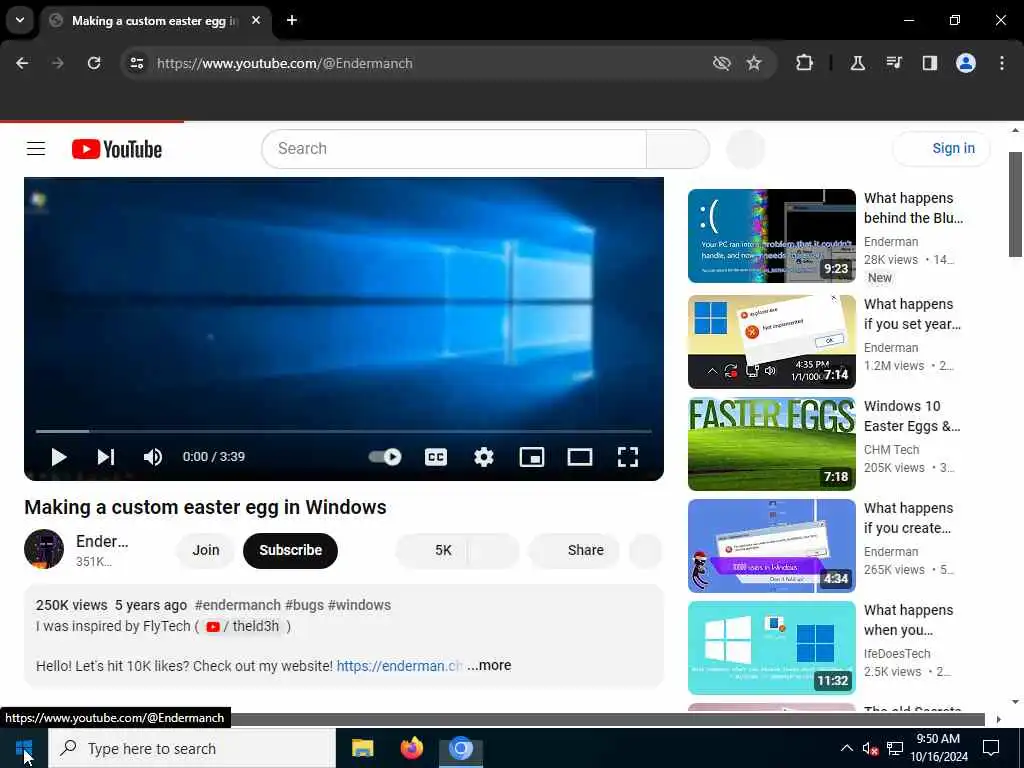Open 'What happens if you set year...' video title
The height and width of the screenshot is (768, 1024).
pos(912,314)
